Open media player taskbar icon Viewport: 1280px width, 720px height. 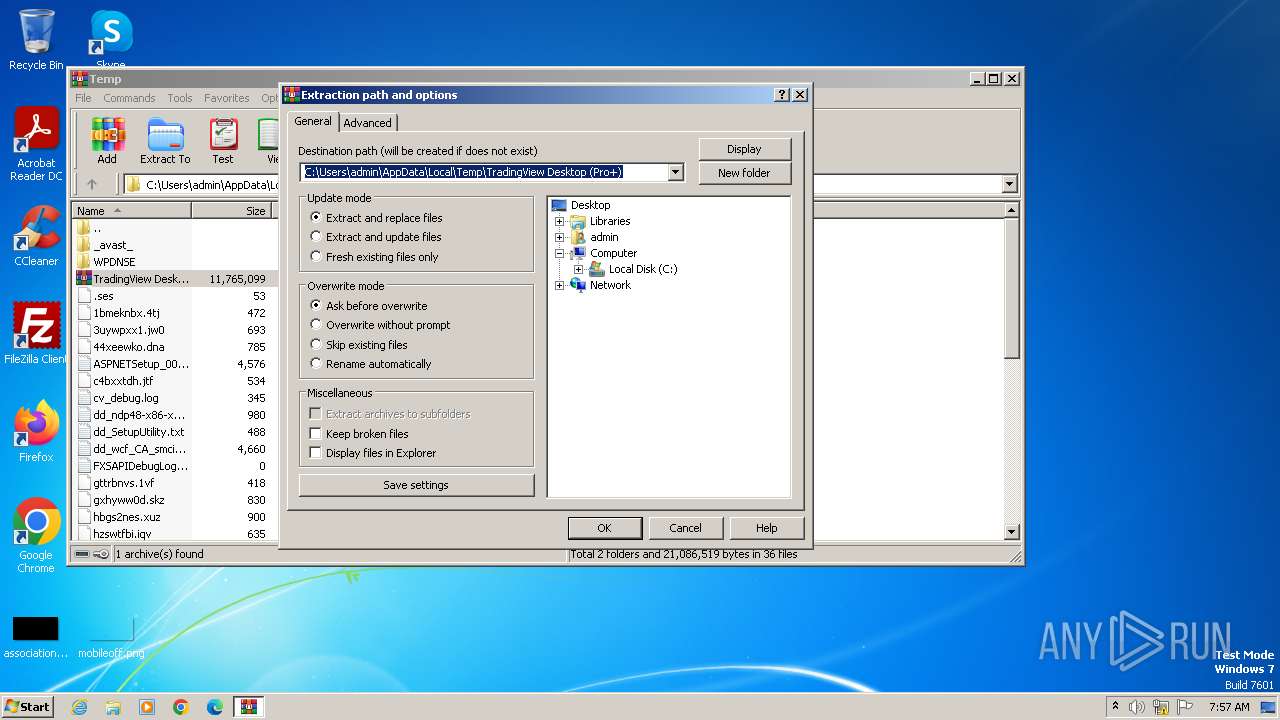click(147, 707)
